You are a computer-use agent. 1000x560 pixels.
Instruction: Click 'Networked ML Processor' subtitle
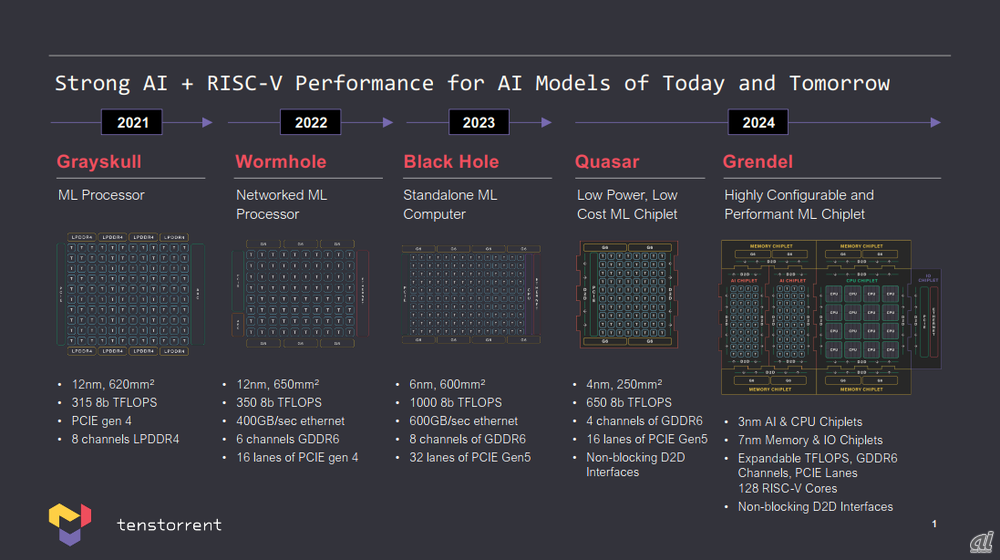click(281, 205)
